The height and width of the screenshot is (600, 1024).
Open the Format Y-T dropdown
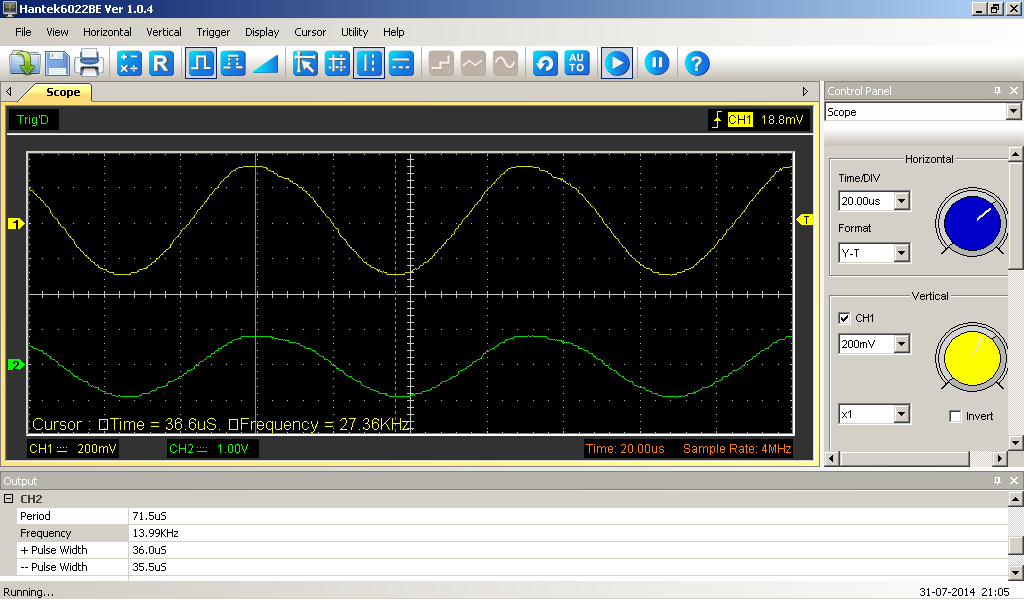(x=901, y=253)
